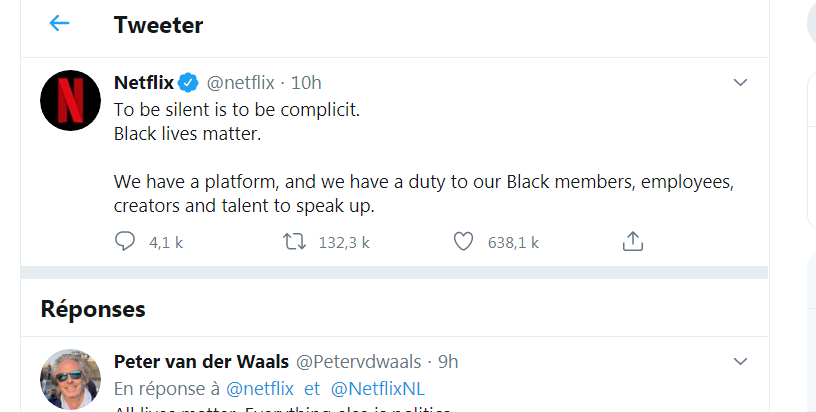Click the 132,3 k retweets count
The height and width of the screenshot is (412, 816).
(344, 242)
